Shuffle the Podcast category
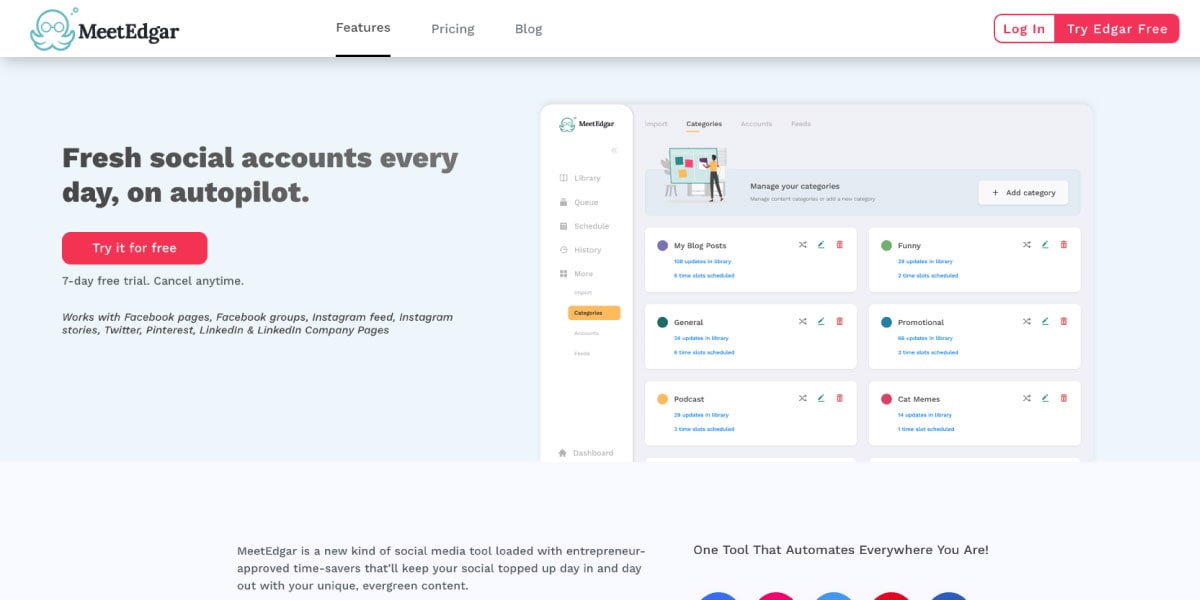The width and height of the screenshot is (1200, 600). pyautogui.click(x=802, y=398)
